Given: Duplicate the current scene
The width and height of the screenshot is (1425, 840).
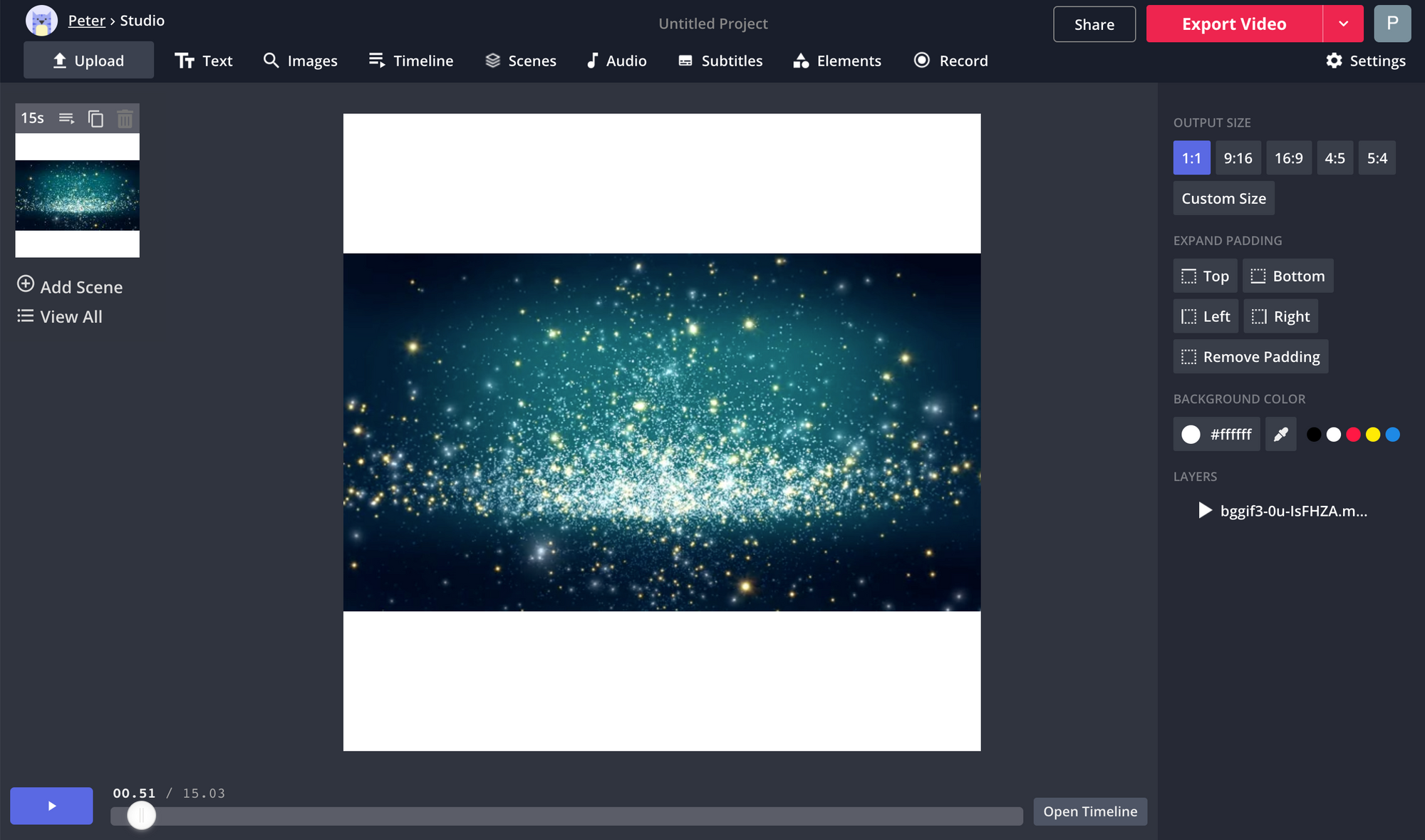Looking at the screenshot, I should pyautogui.click(x=95, y=118).
